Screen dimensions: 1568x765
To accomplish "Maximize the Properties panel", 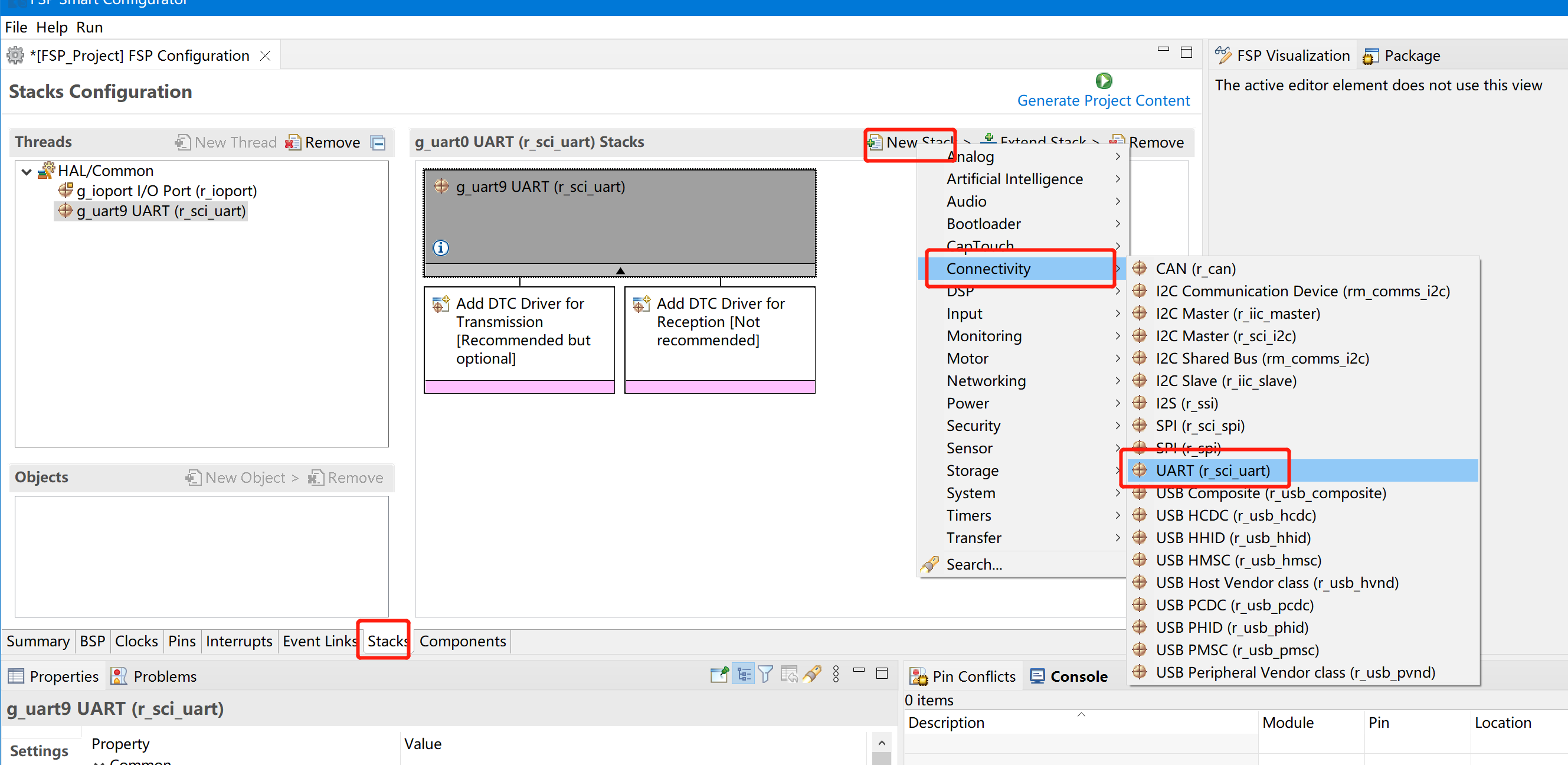I will tap(882, 673).
